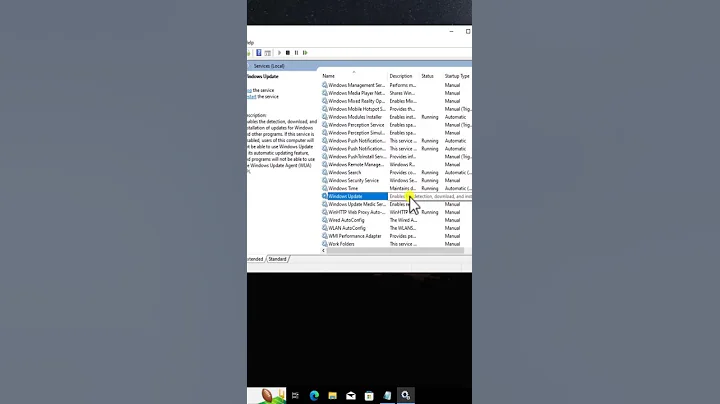Click gear icon beside Windows Update Medic Ser...
This screenshot has height=404, width=720.
pos(325,204)
